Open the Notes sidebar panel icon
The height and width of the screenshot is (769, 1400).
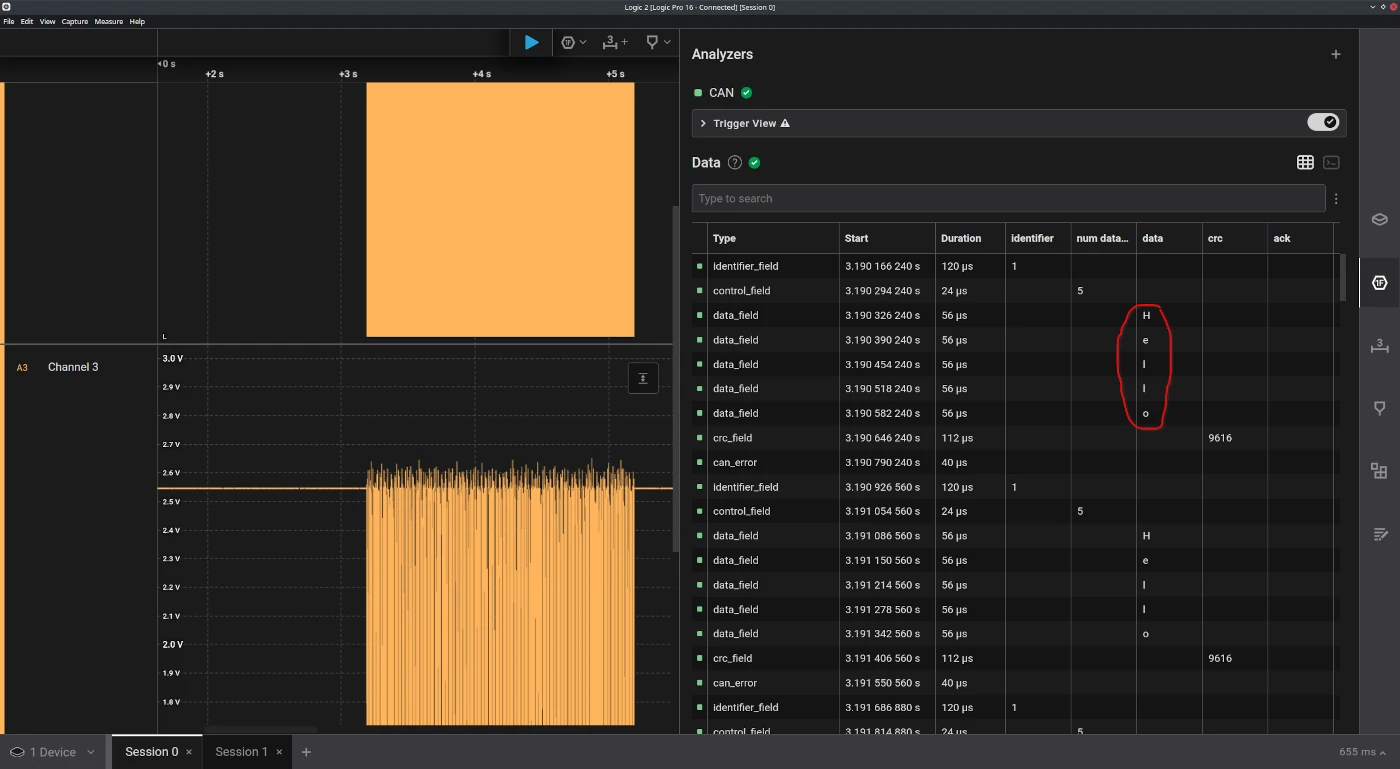1379,534
